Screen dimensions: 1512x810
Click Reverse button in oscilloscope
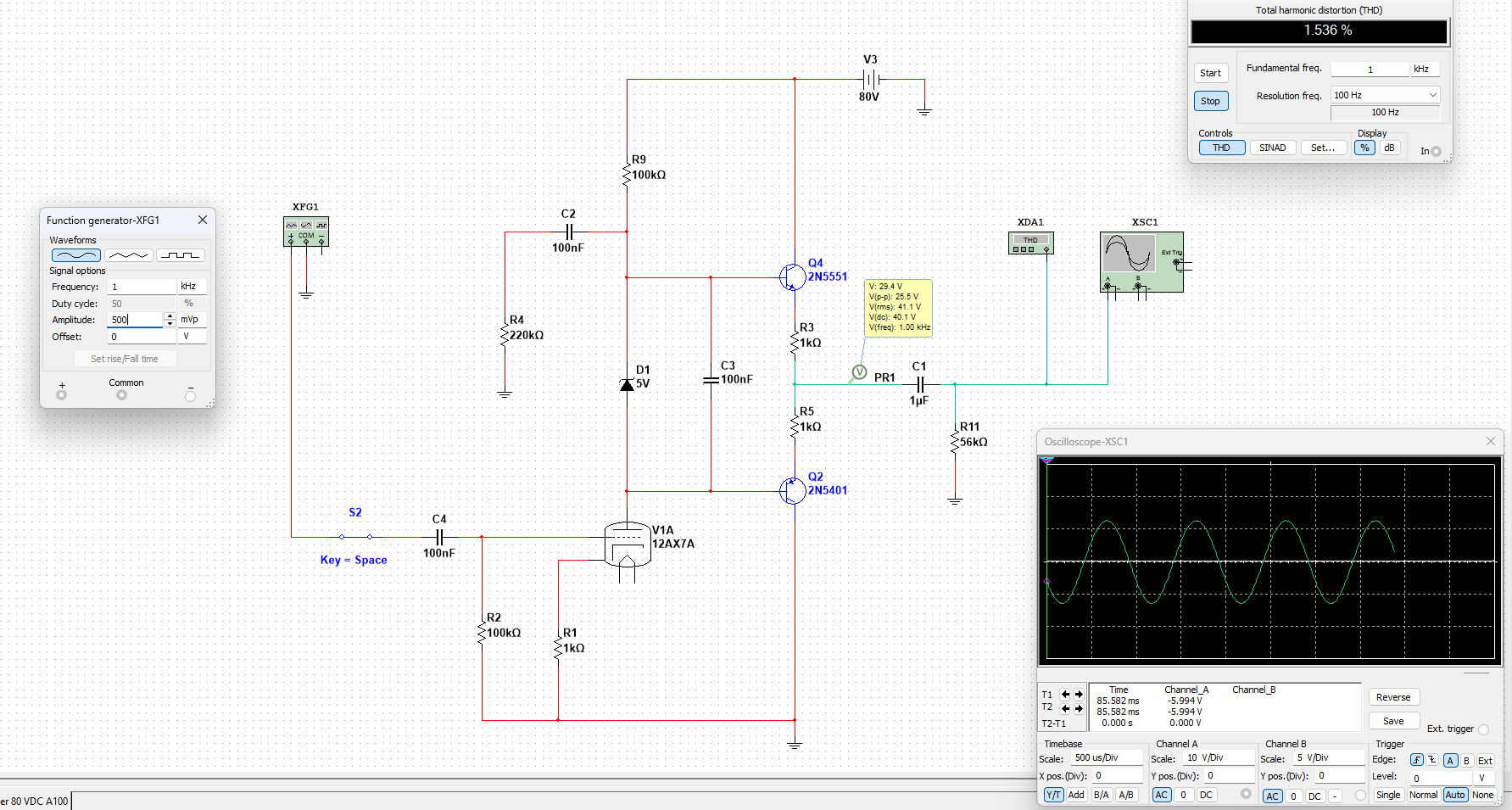coord(1393,697)
